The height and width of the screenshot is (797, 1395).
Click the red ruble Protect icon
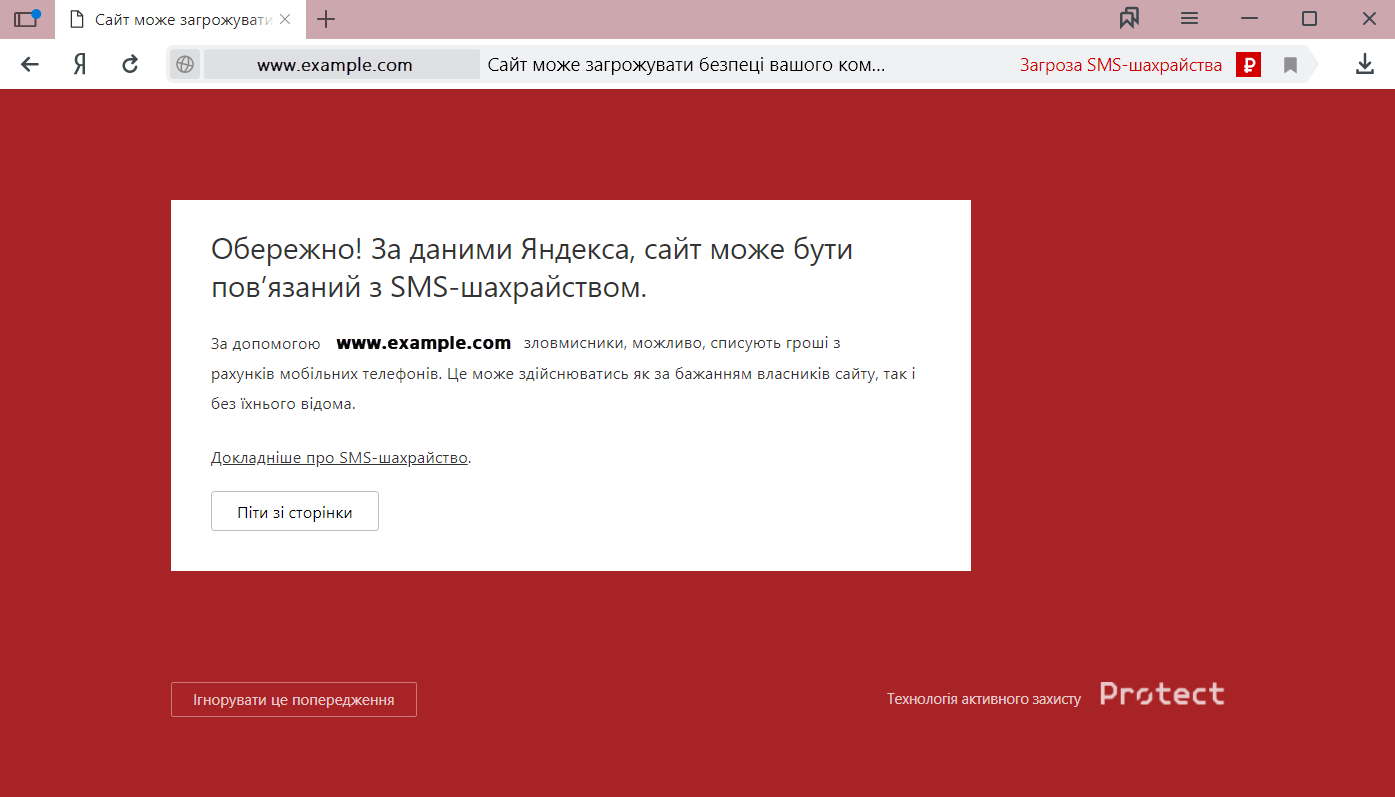1248,65
